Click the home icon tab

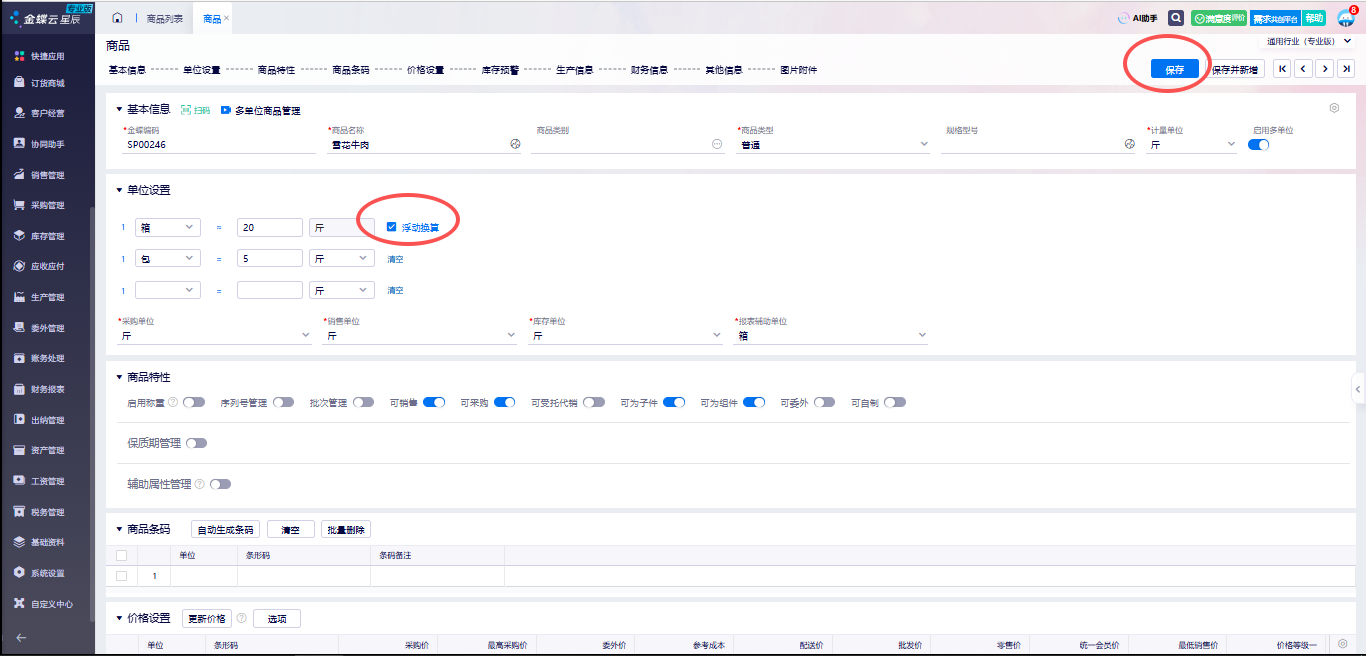[118, 18]
